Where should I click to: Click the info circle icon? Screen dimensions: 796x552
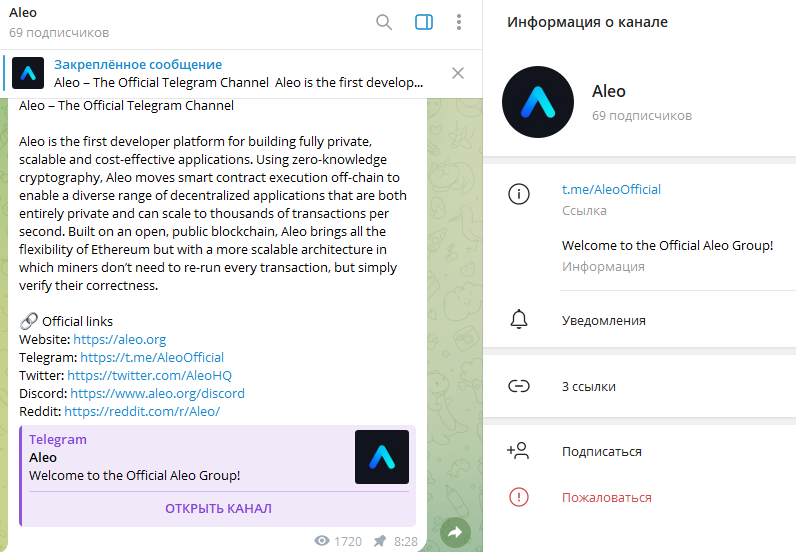pos(519,194)
